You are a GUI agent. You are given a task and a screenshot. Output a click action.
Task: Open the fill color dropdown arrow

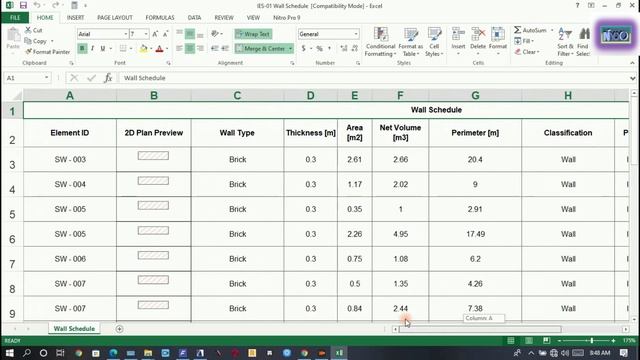pyautogui.click(x=151, y=49)
